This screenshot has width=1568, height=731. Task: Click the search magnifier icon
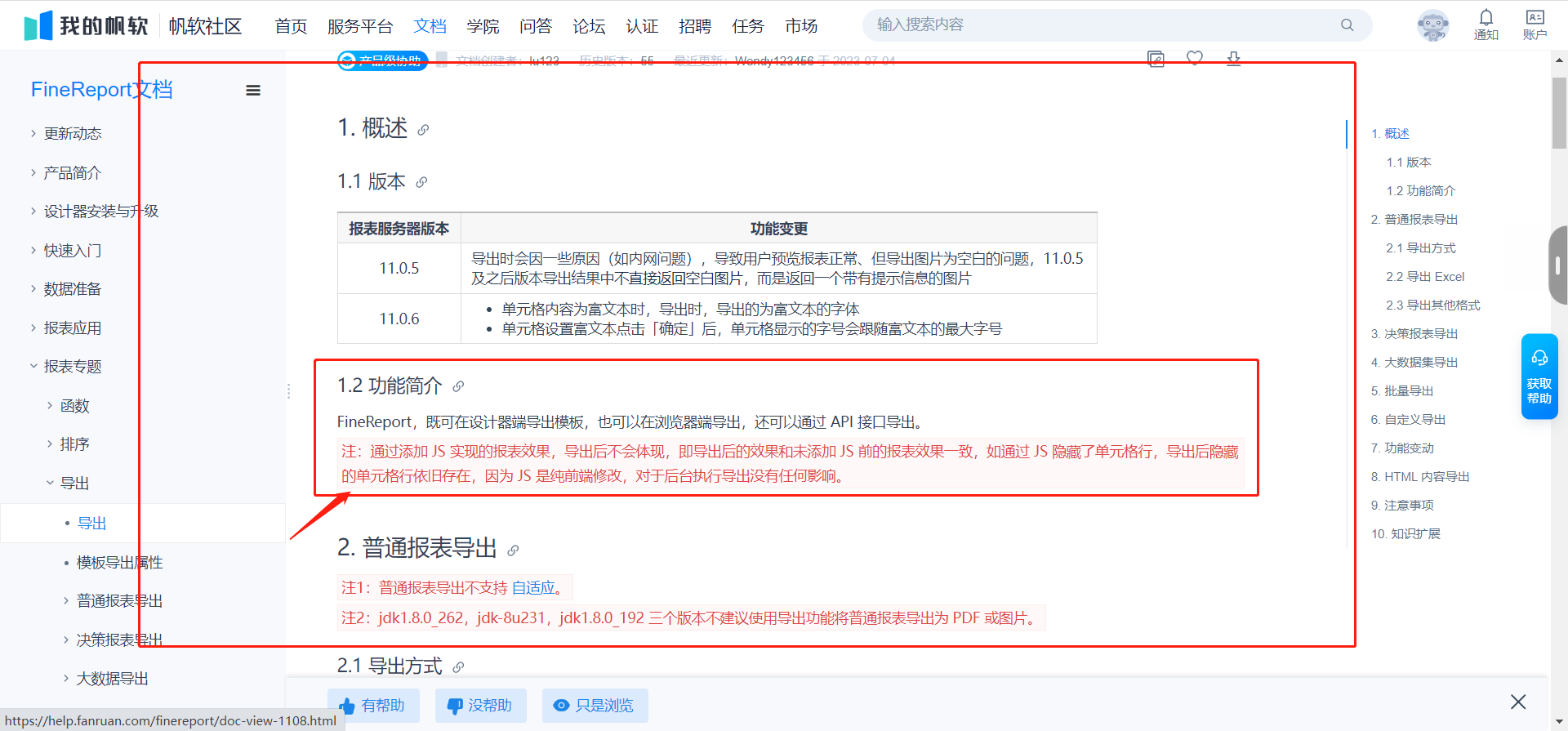coord(1347,25)
